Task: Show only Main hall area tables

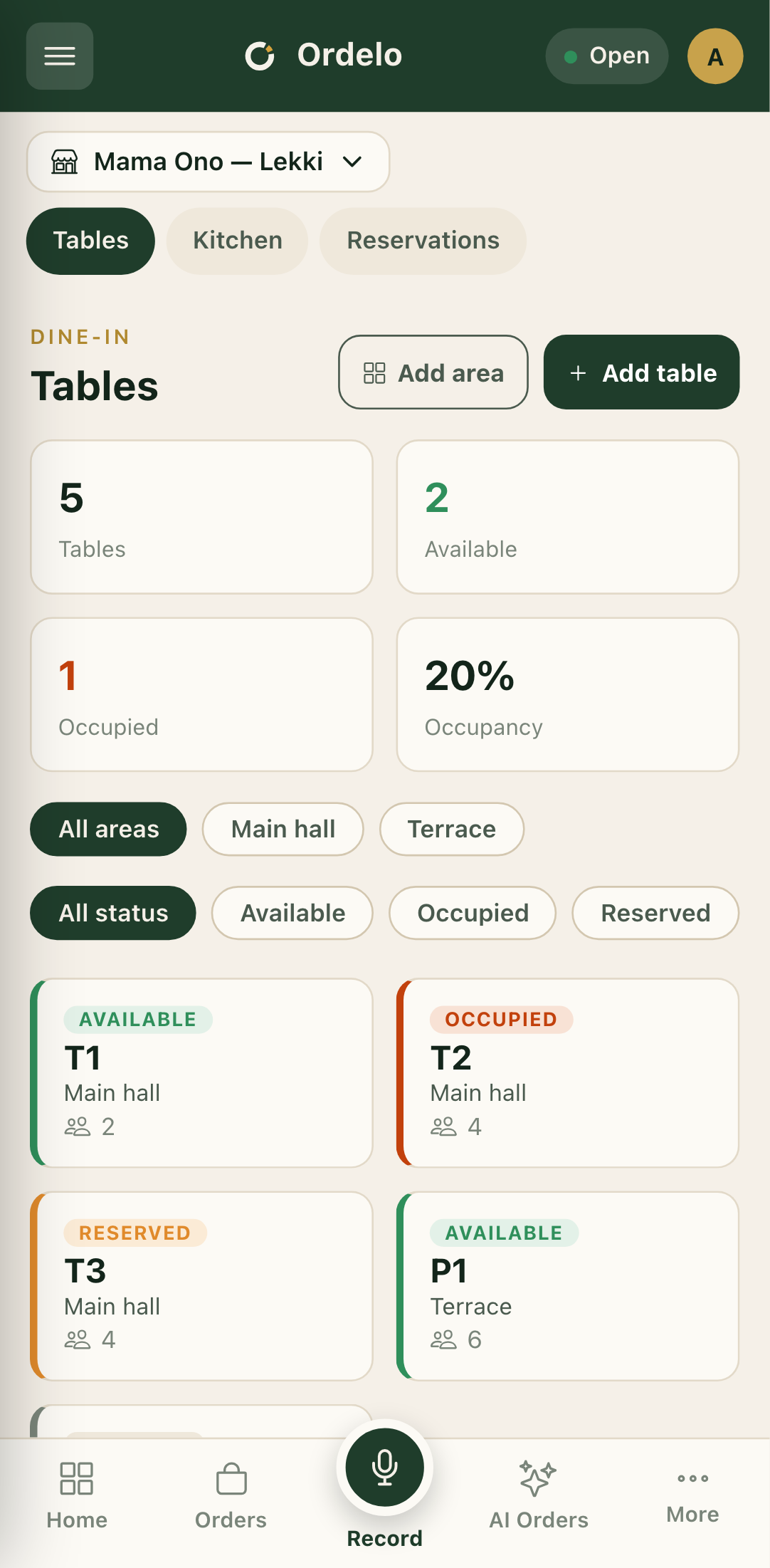Action: click(x=283, y=829)
